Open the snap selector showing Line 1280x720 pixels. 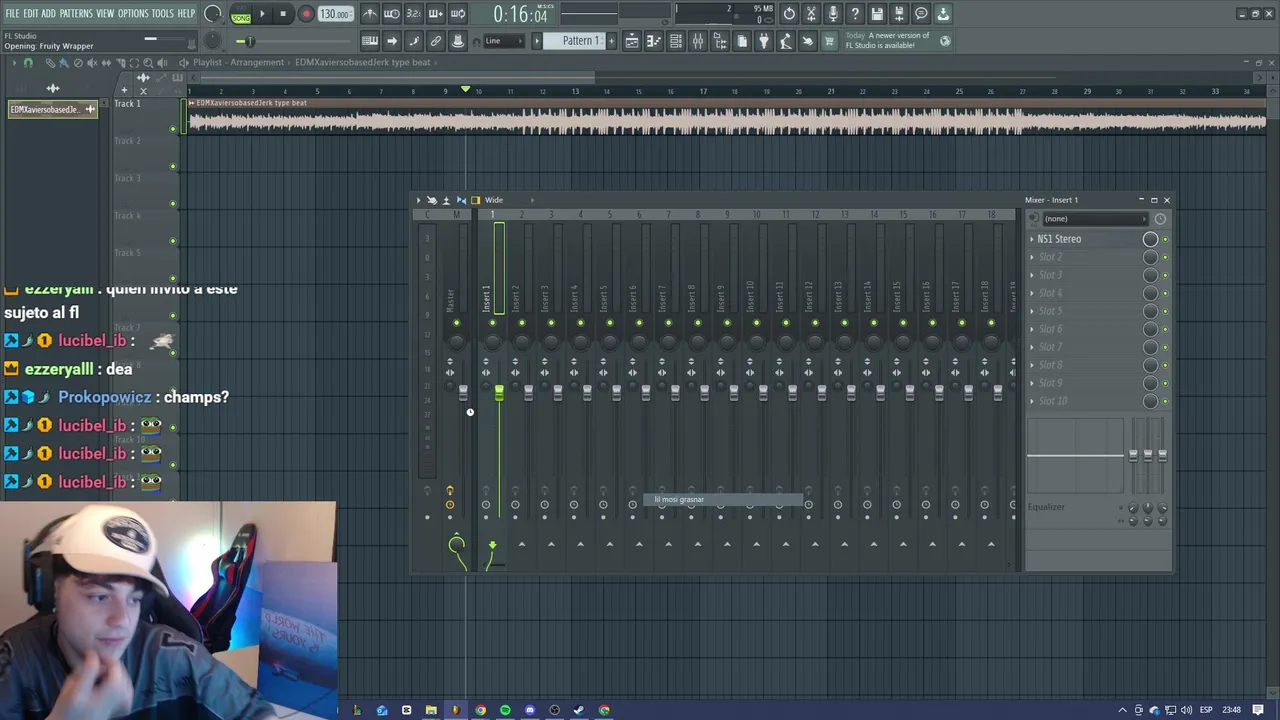(x=504, y=41)
